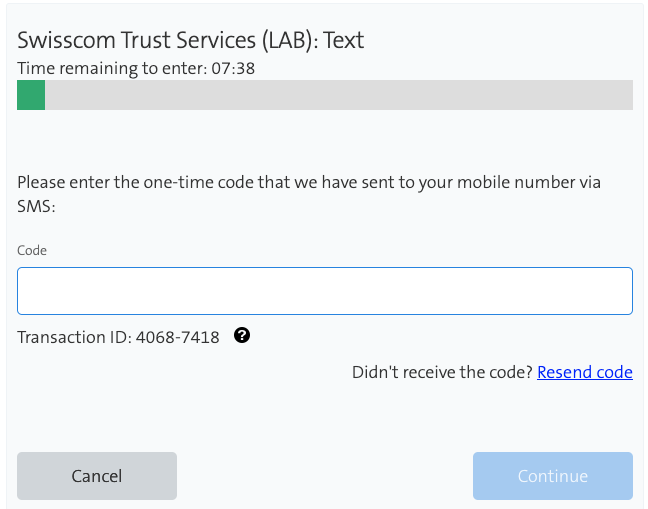The image size is (648, 509).
Task: Click the question mark help icon
Action: (242, 336)
